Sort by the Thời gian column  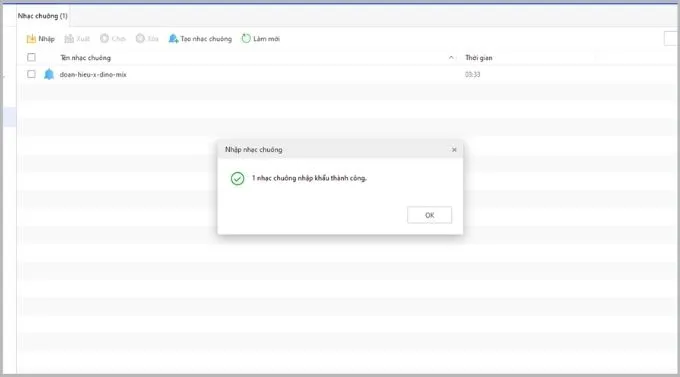[x=479, y=58]
